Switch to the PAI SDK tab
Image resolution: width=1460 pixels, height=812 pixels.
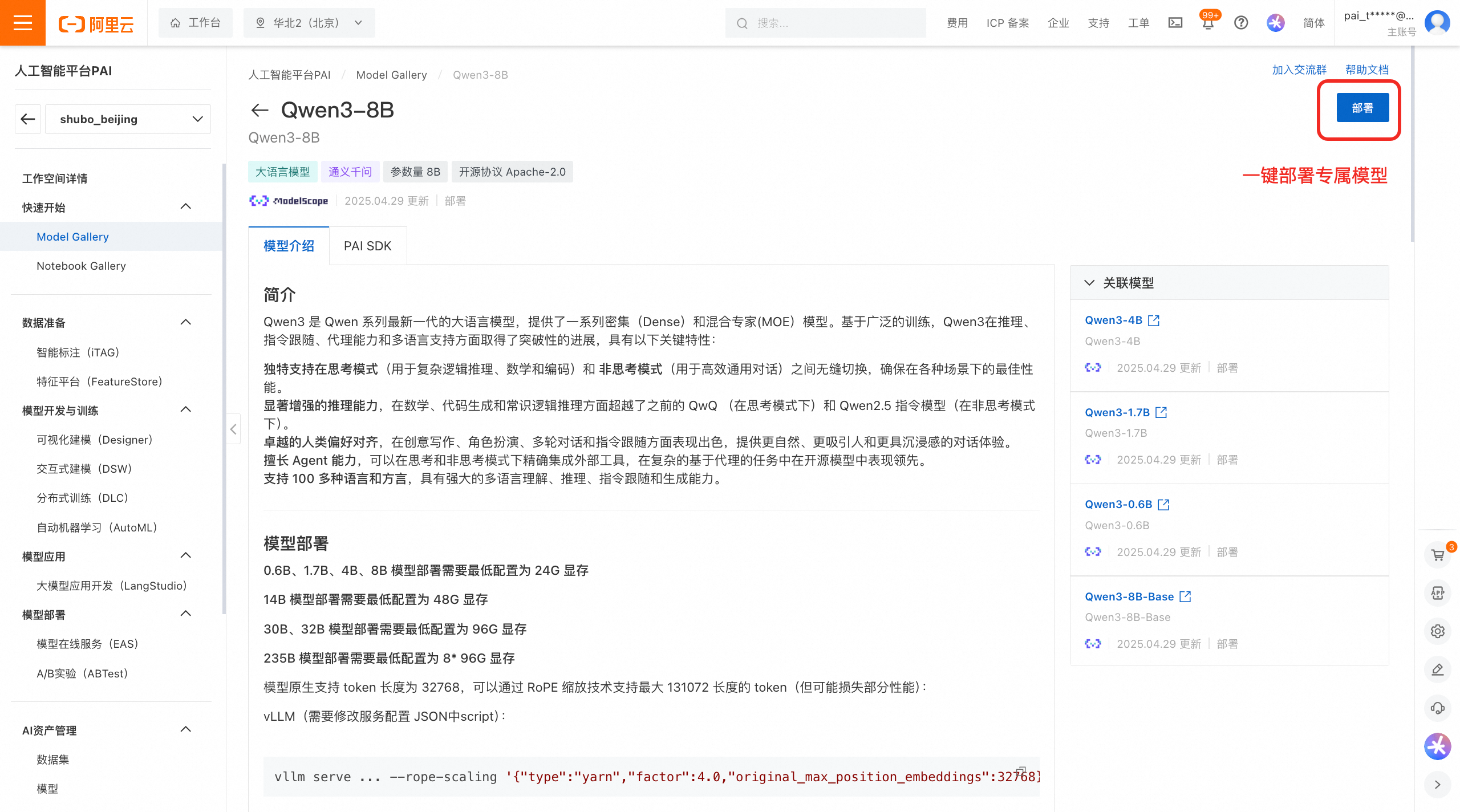point(367,246)
